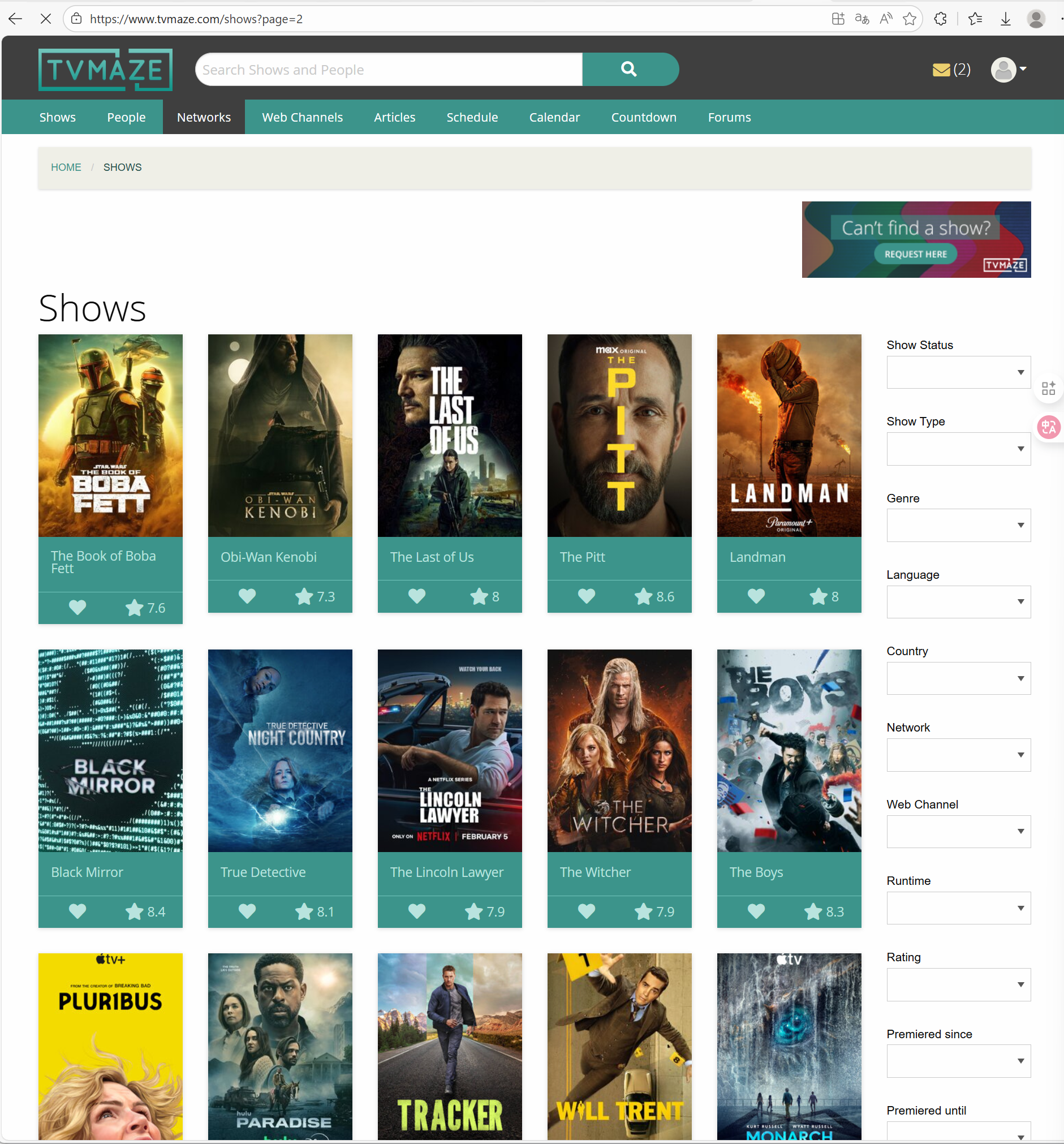Open the Runtime dropdown
The image size is (1064, 1144).
click(958, 908)
